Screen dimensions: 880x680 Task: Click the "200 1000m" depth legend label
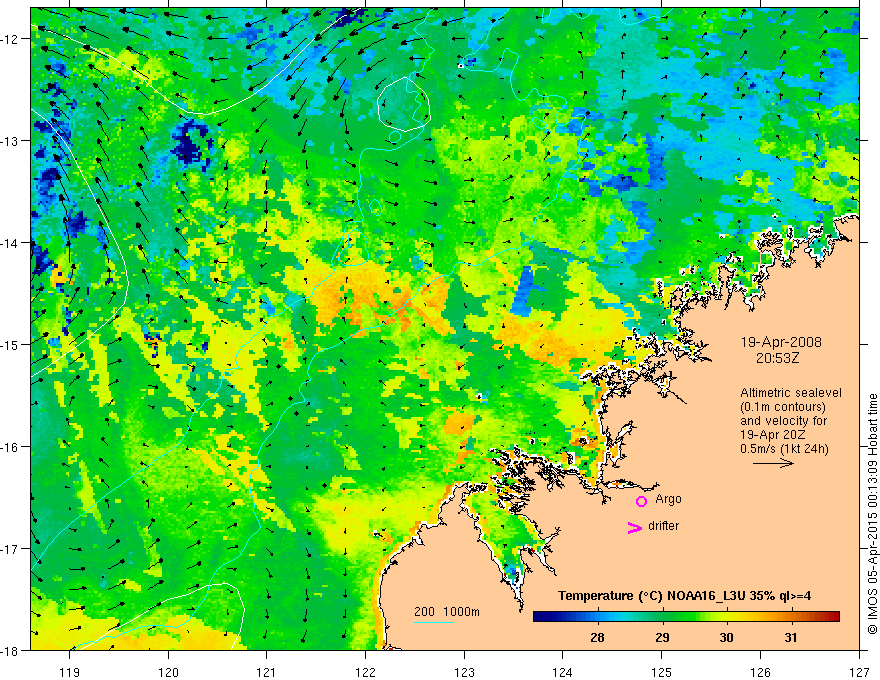[x=447, y=612]
